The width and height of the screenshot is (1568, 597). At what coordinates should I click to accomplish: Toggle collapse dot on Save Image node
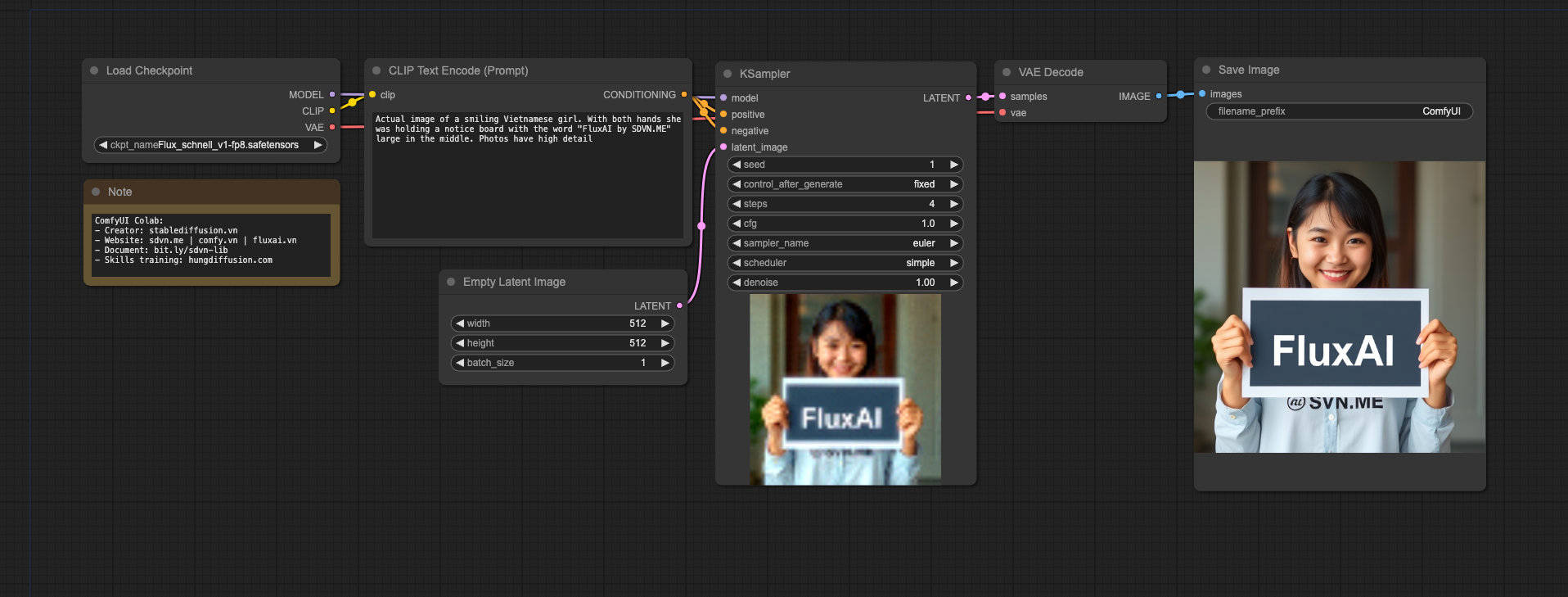click(1206, 70)
